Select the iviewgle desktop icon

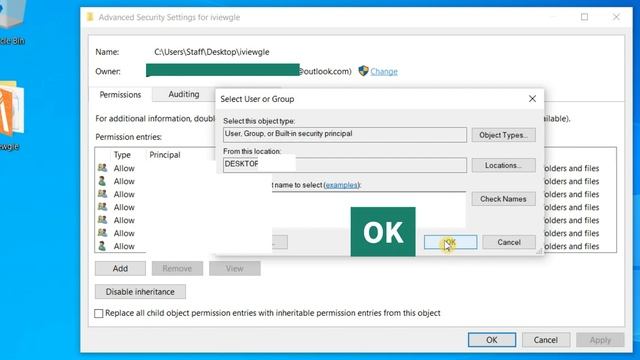point(10,116)
